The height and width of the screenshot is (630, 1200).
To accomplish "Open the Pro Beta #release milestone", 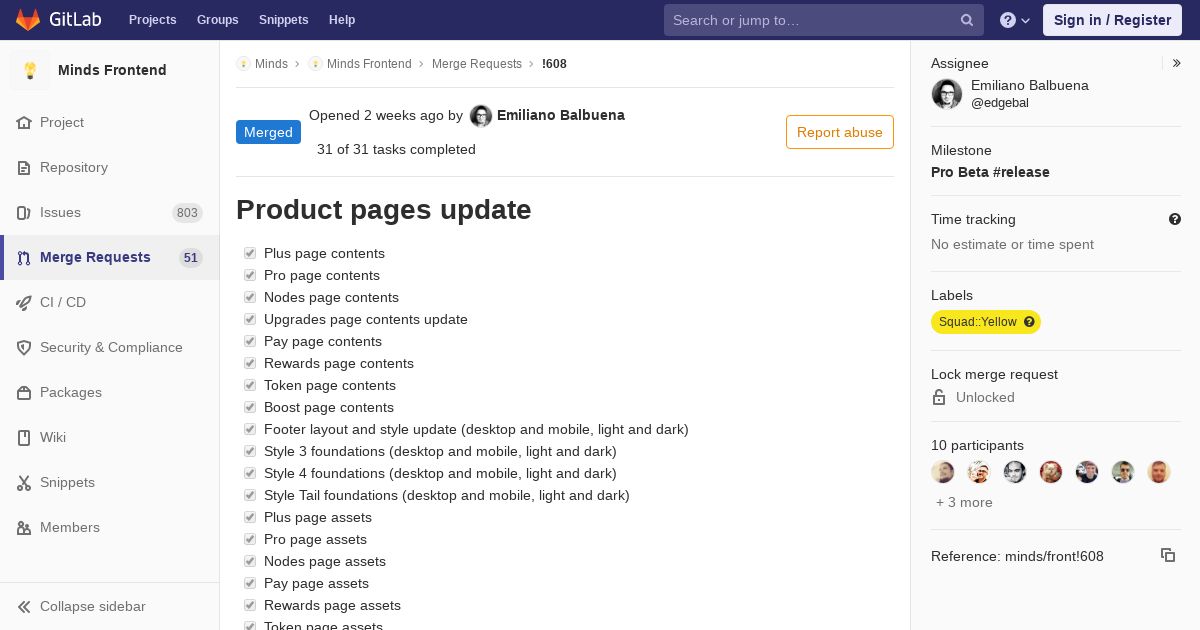I will point(990,172).
